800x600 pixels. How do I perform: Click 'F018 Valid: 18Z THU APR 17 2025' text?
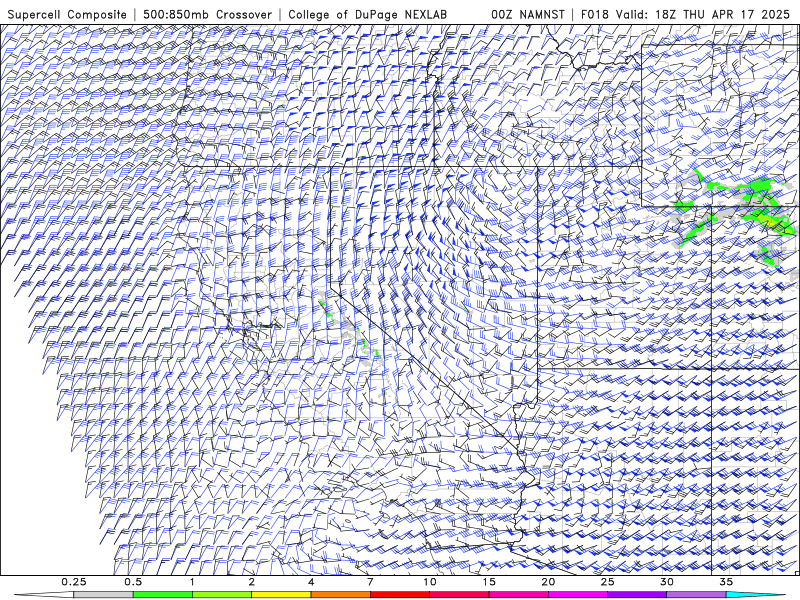coord(686,14)
